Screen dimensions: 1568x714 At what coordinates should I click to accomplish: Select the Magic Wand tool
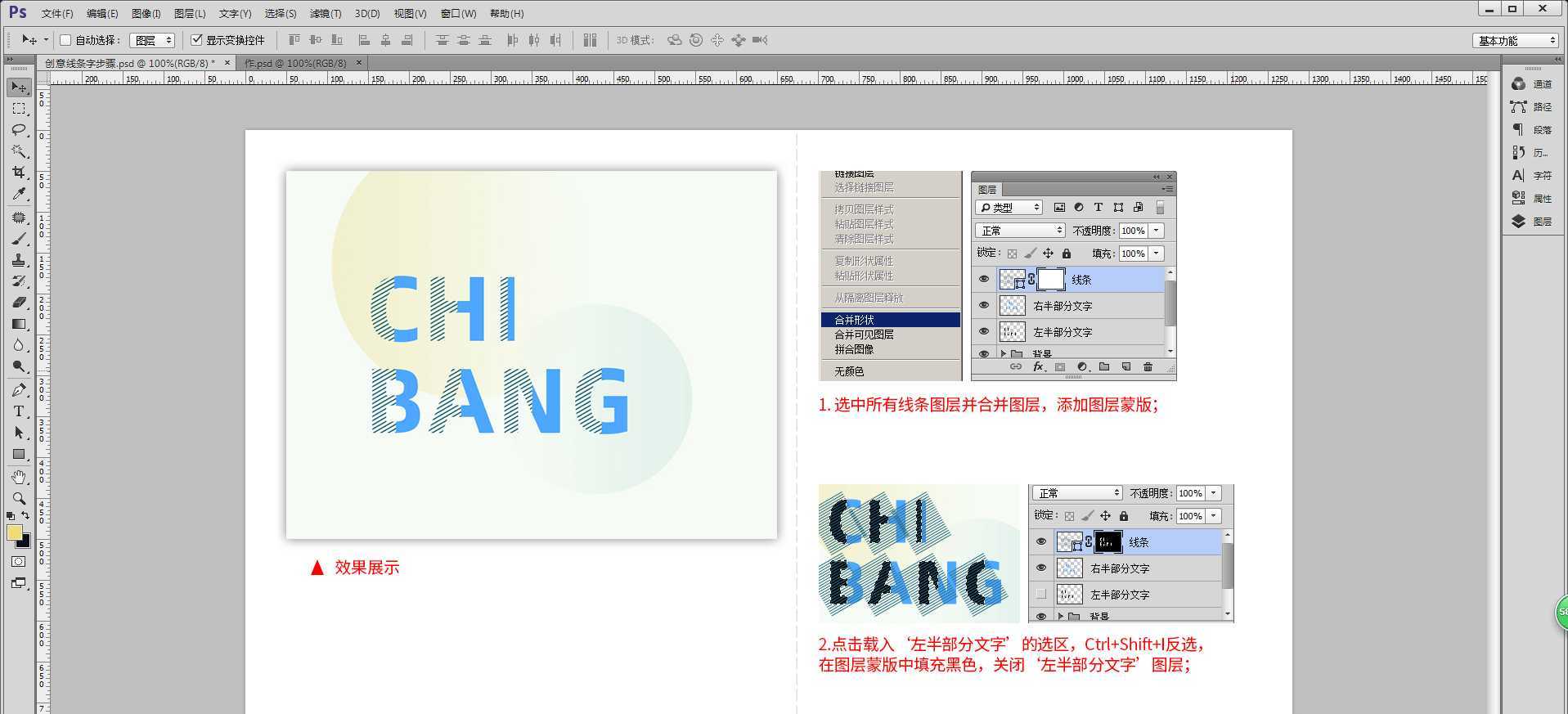pos(19,151)
